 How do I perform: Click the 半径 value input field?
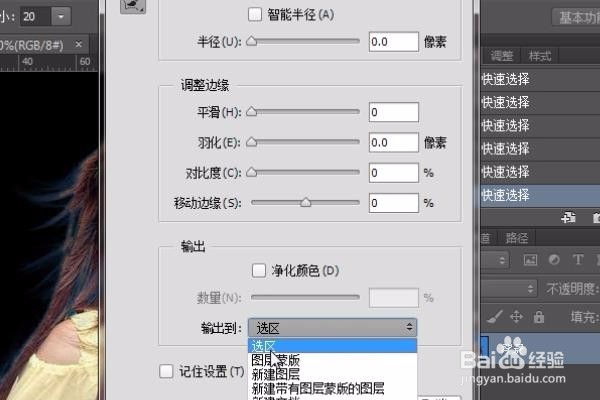[393, 42]
